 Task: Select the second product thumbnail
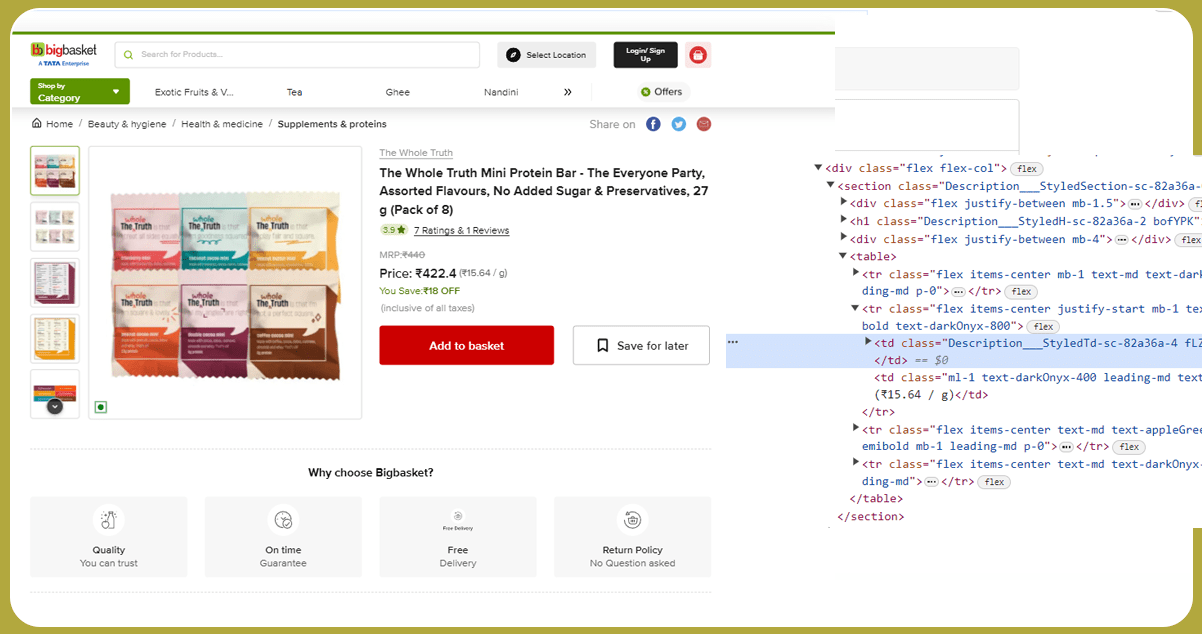pos(55,227)
